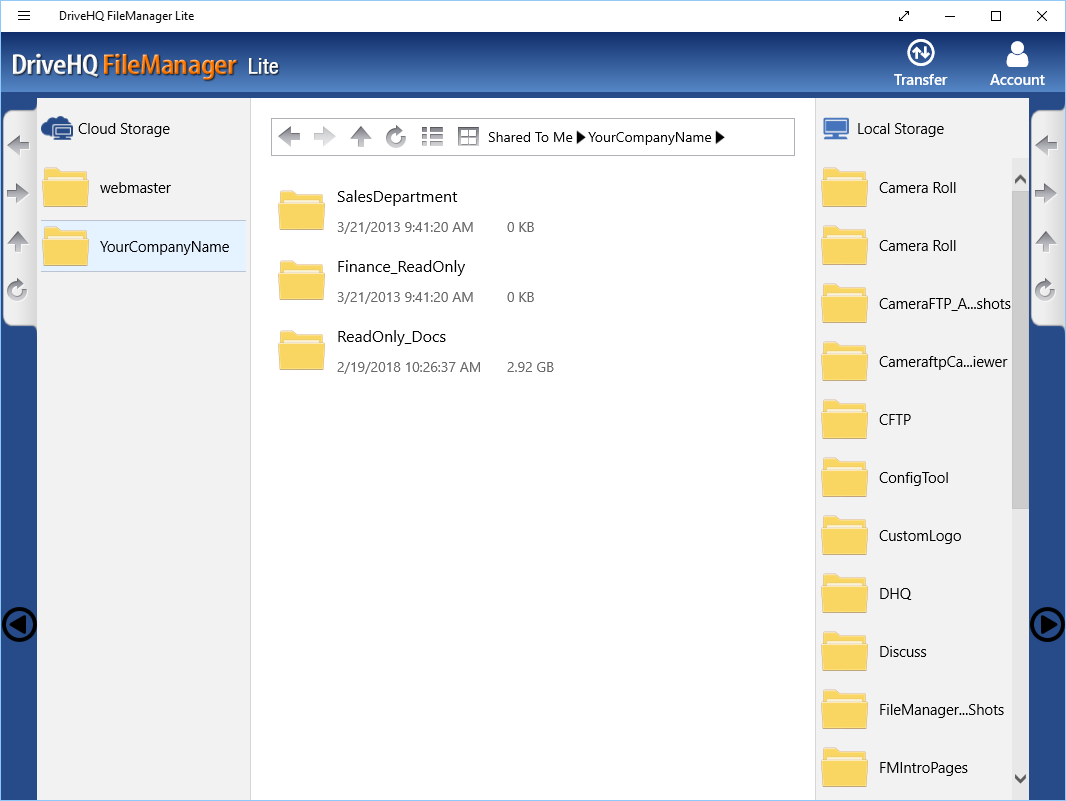Switch cloud view to grid layout
The image size is (1066, 801).
click(x=467, y=136)
